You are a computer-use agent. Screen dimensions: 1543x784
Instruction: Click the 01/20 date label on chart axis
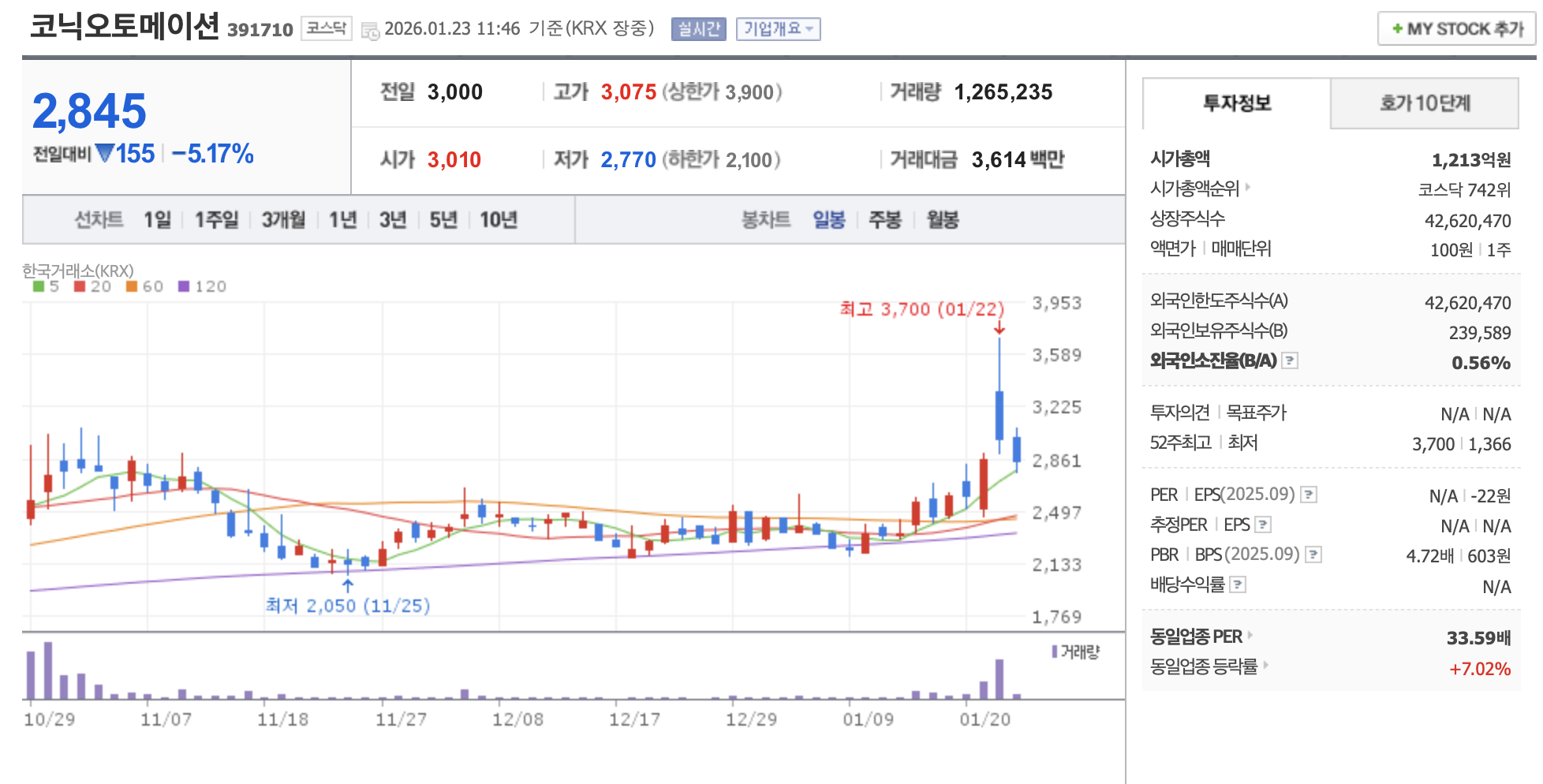984,719
